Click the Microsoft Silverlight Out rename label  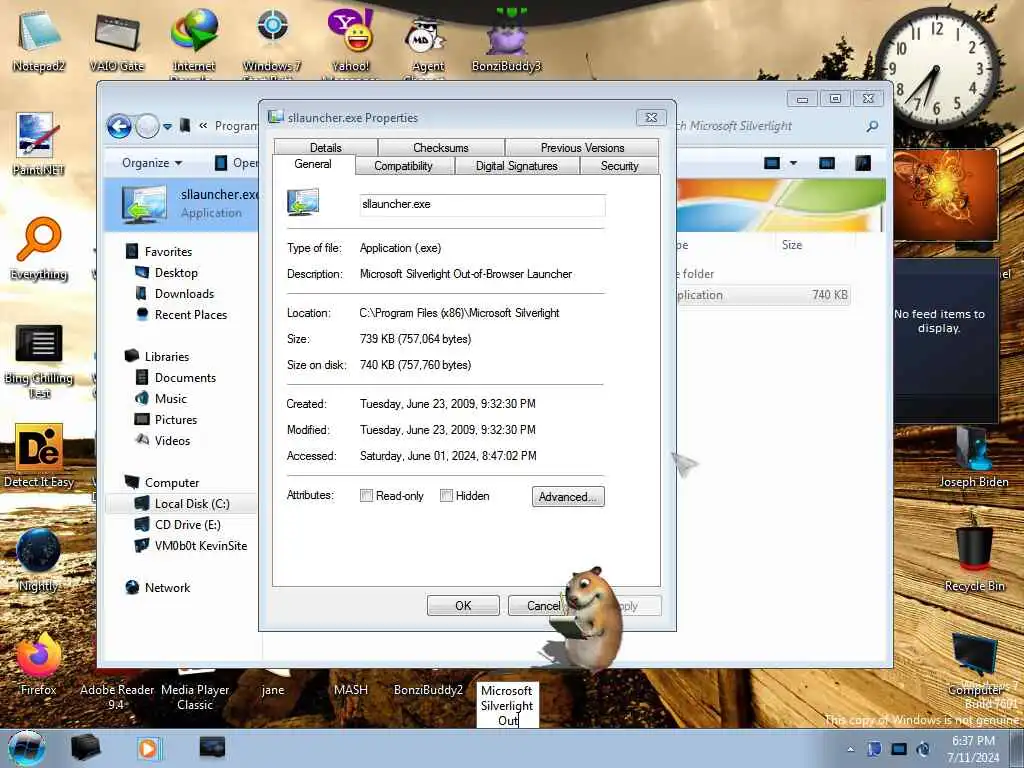pyautogui.click(x=507, y=705)
